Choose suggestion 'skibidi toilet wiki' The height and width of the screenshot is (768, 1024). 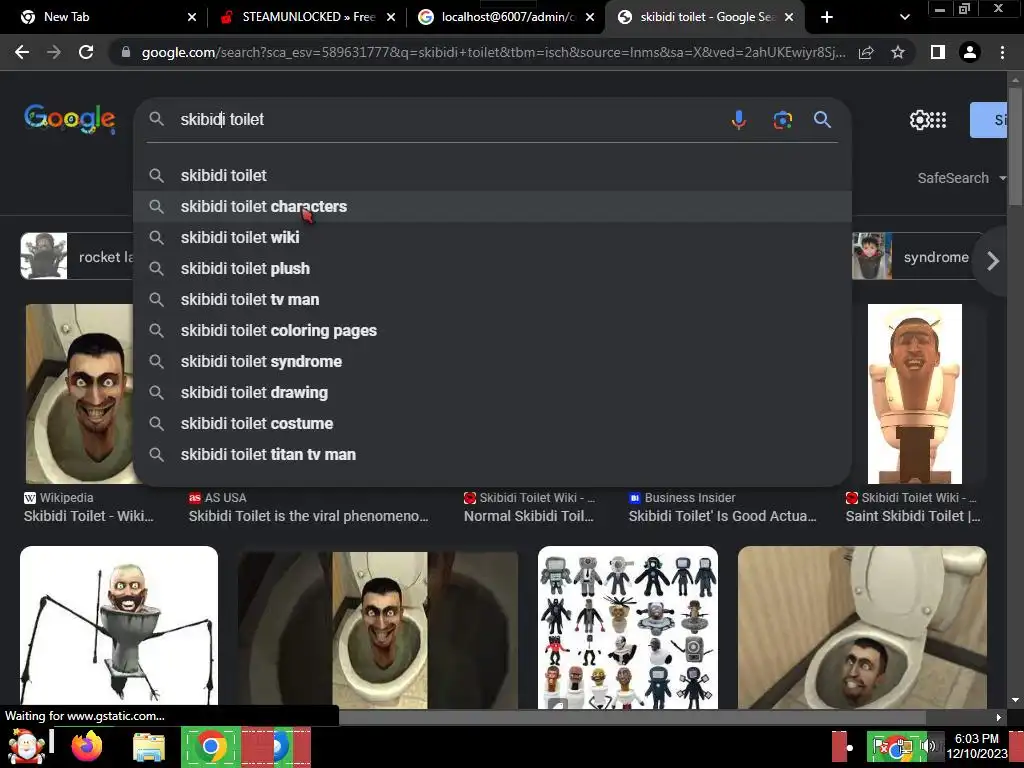click(492, 238)
